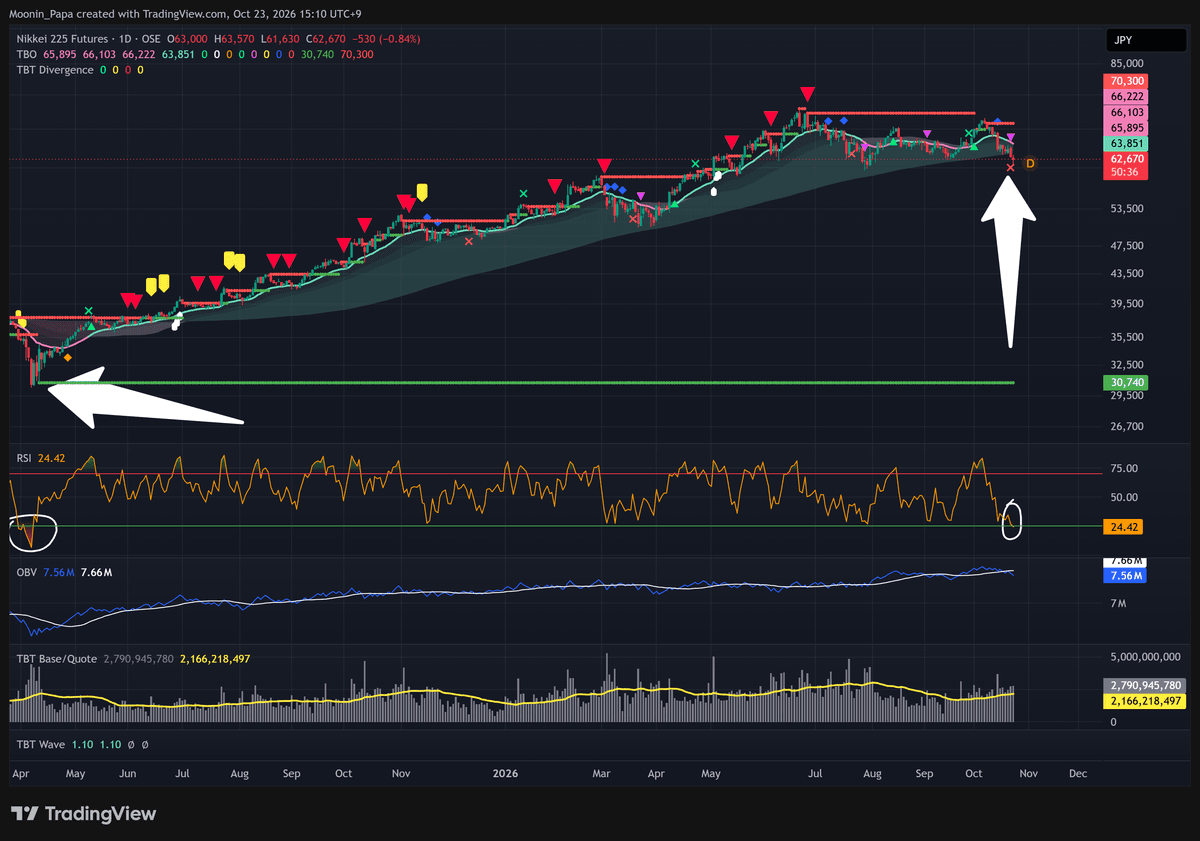Select the TBT Divergence indicator legend
Screen dimensions: 1200x841
pyautogui.click(x=55, y=70)
